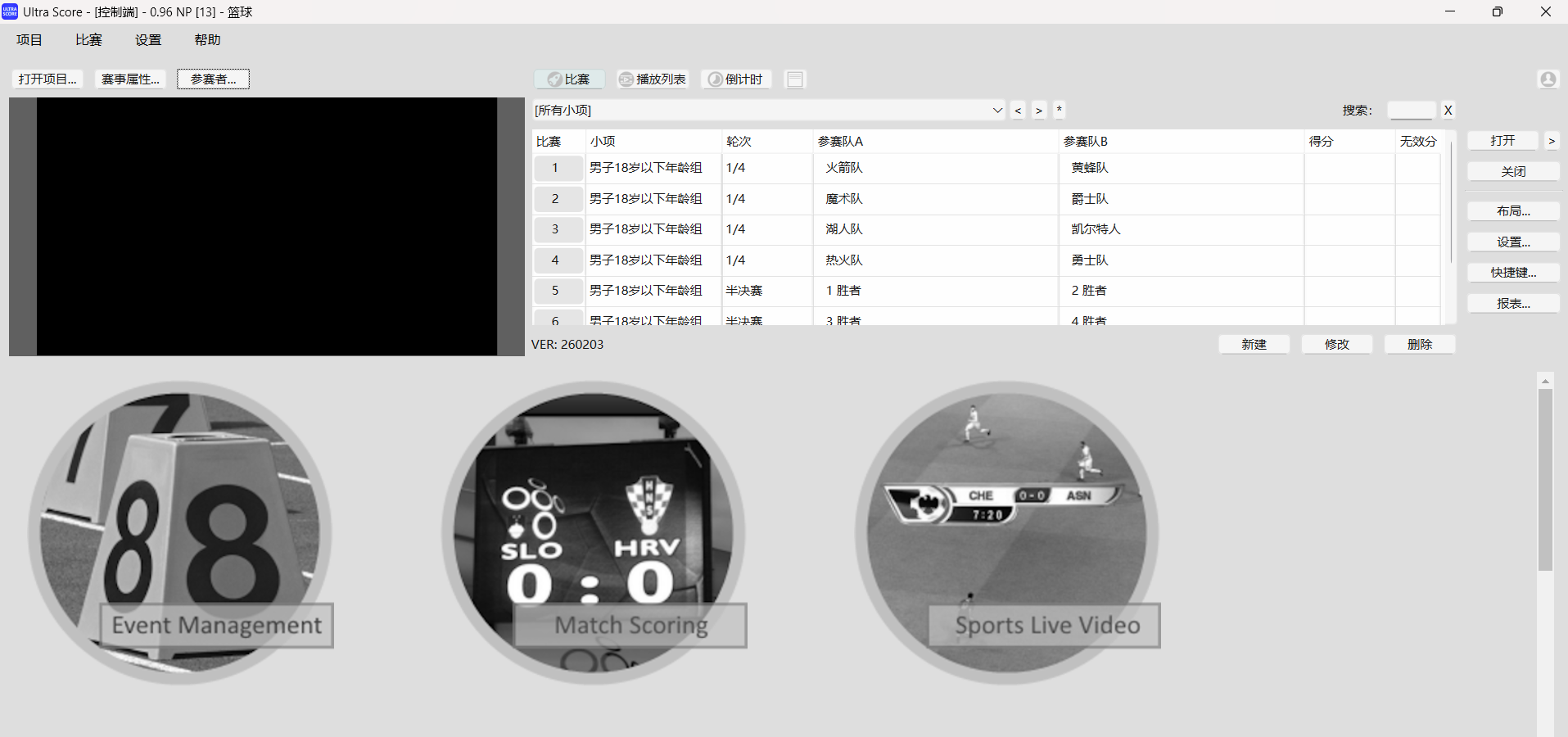Image resolution: width=1568 pixels, height=737 pixels.
Task: Go to next sub-event with > button
Action: pos(1039,111)
